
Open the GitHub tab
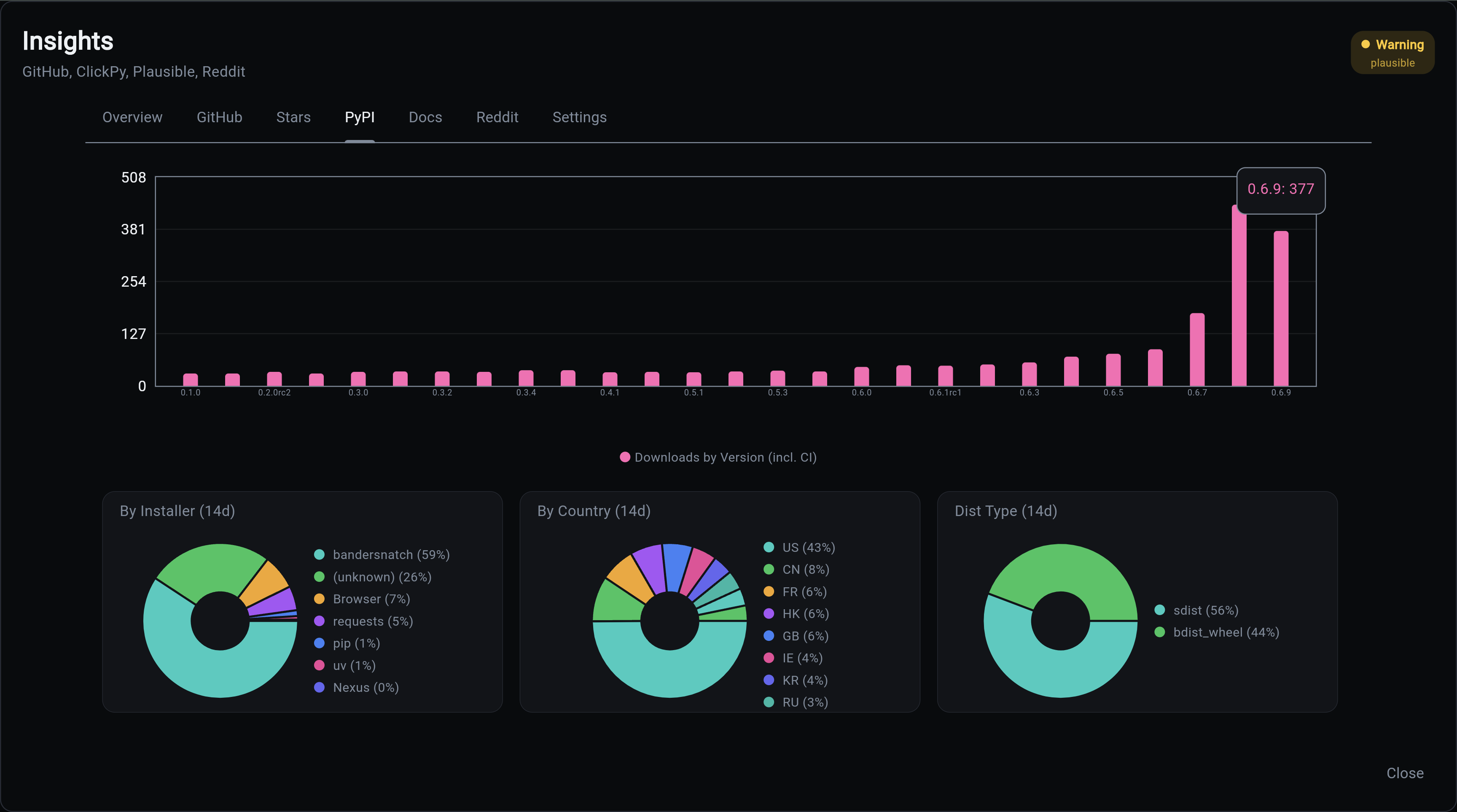(219, 117)
